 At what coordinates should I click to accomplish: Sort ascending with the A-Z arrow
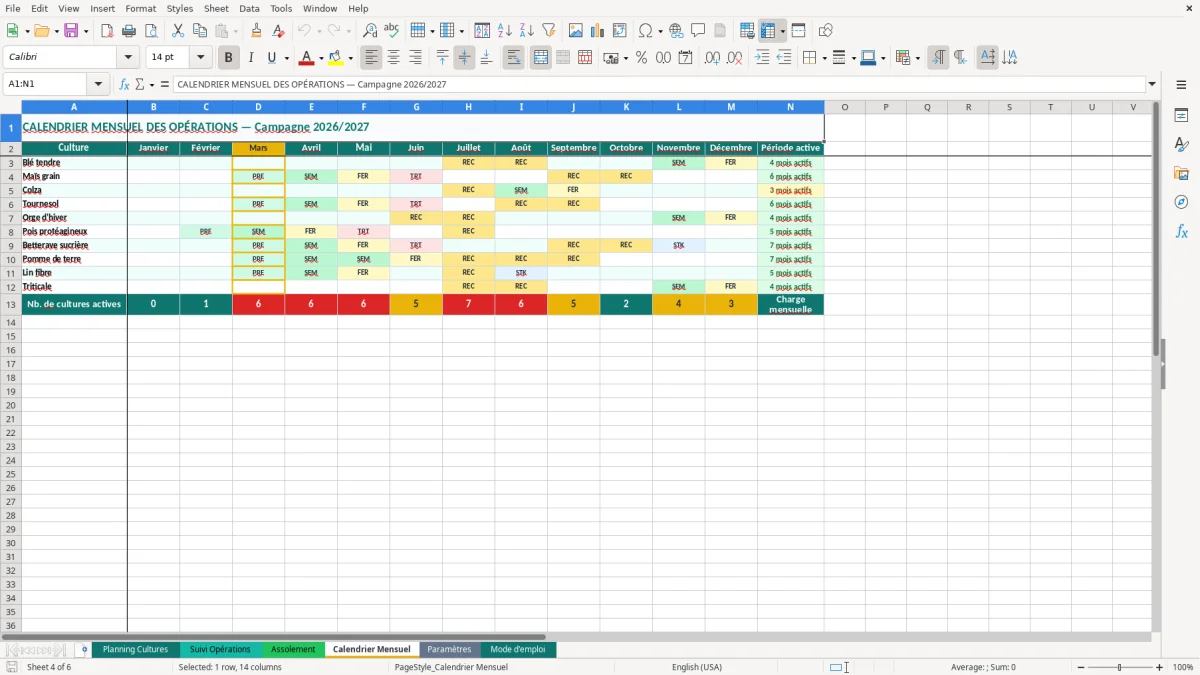pos(505,31)
